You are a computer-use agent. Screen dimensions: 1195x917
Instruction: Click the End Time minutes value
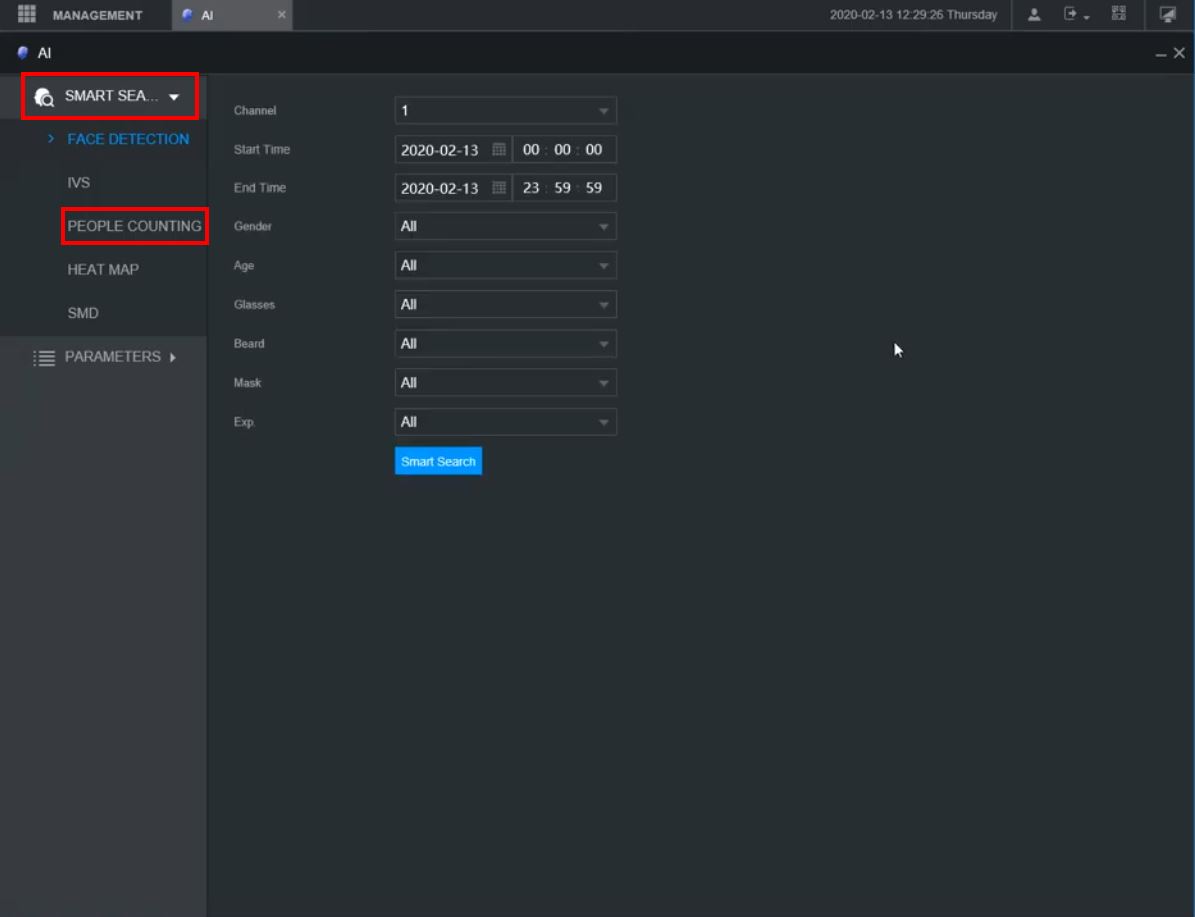point(562,188)
